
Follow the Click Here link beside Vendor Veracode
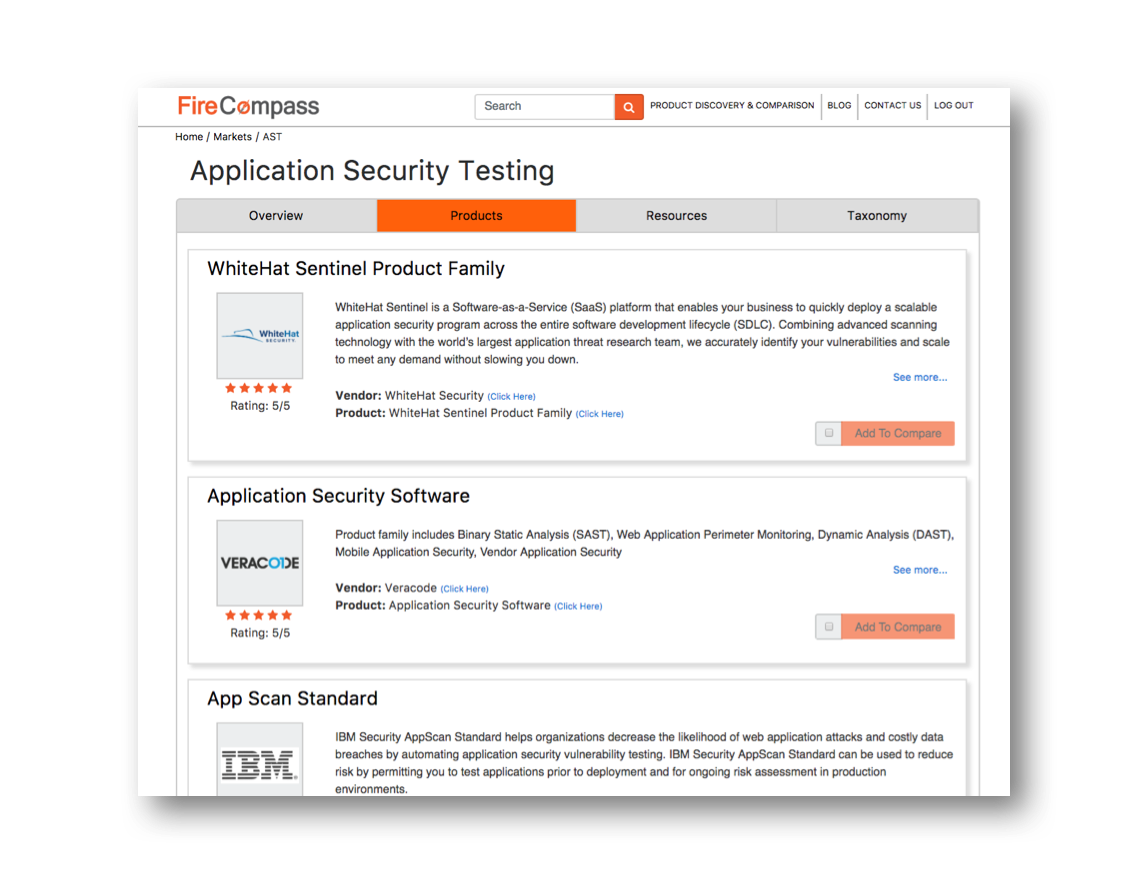click(465, 589)
